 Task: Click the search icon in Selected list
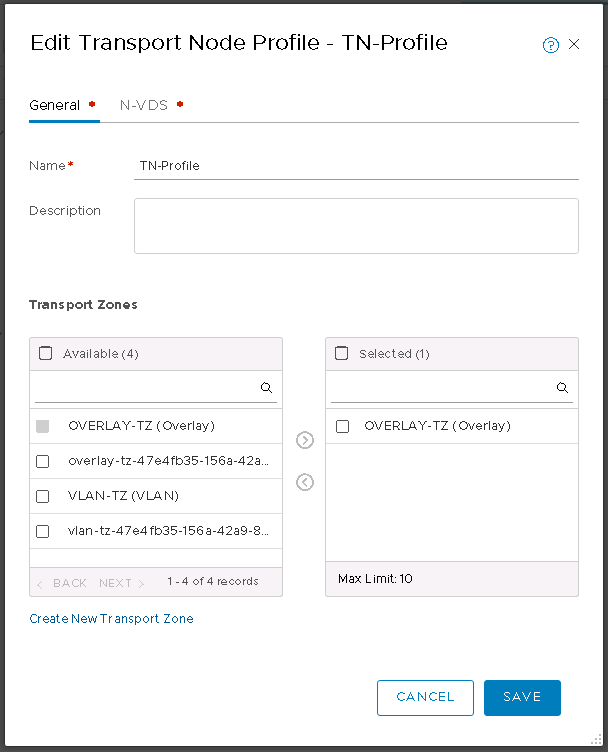(562, 388)
